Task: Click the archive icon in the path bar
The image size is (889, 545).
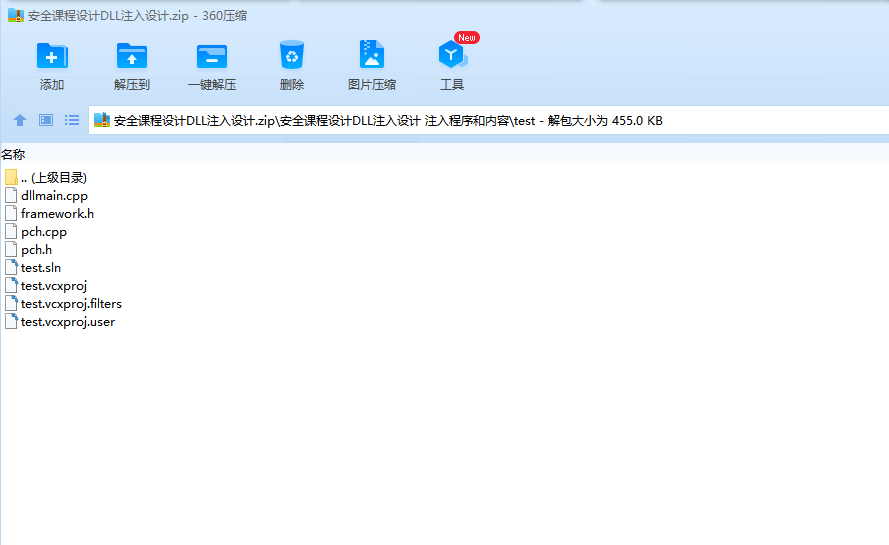Action: pyautogui.click(x=101, y=120)
